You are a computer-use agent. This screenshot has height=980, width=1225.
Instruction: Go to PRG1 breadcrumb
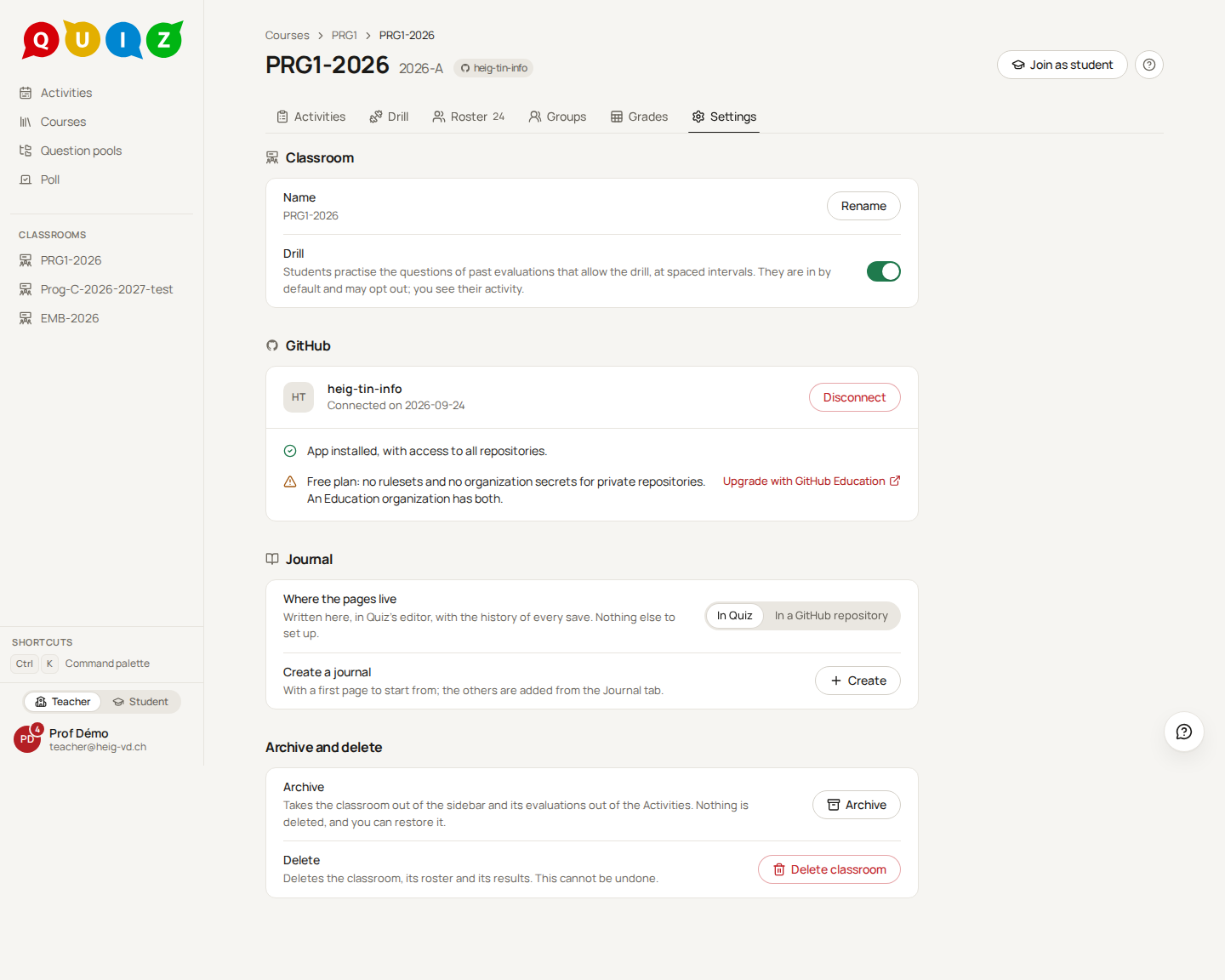345,36
